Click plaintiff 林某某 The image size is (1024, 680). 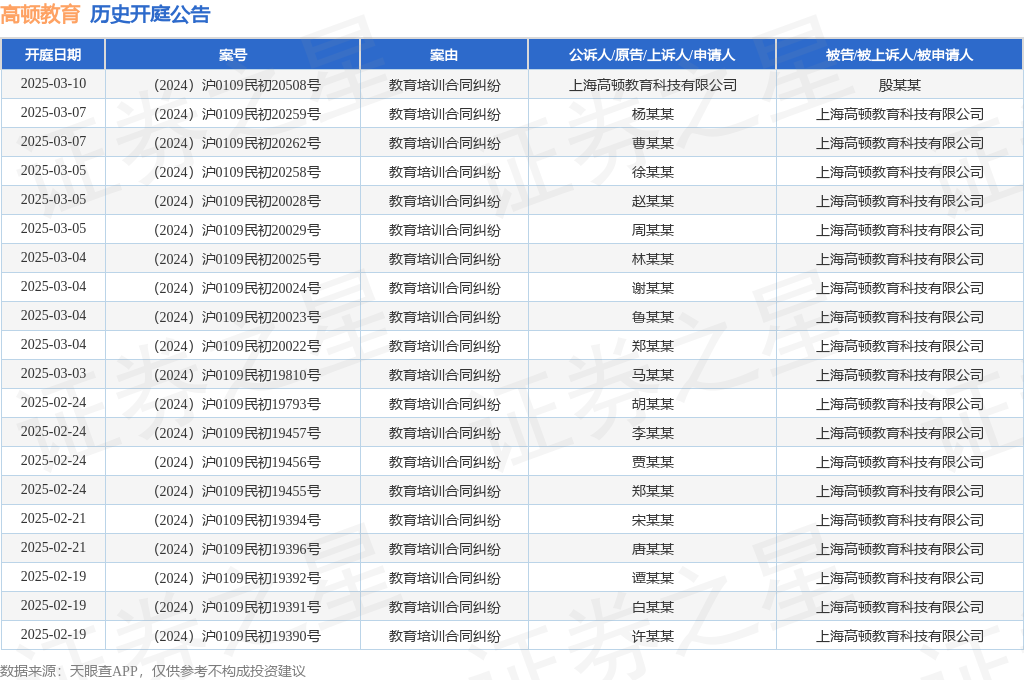(x=652, y=259)
